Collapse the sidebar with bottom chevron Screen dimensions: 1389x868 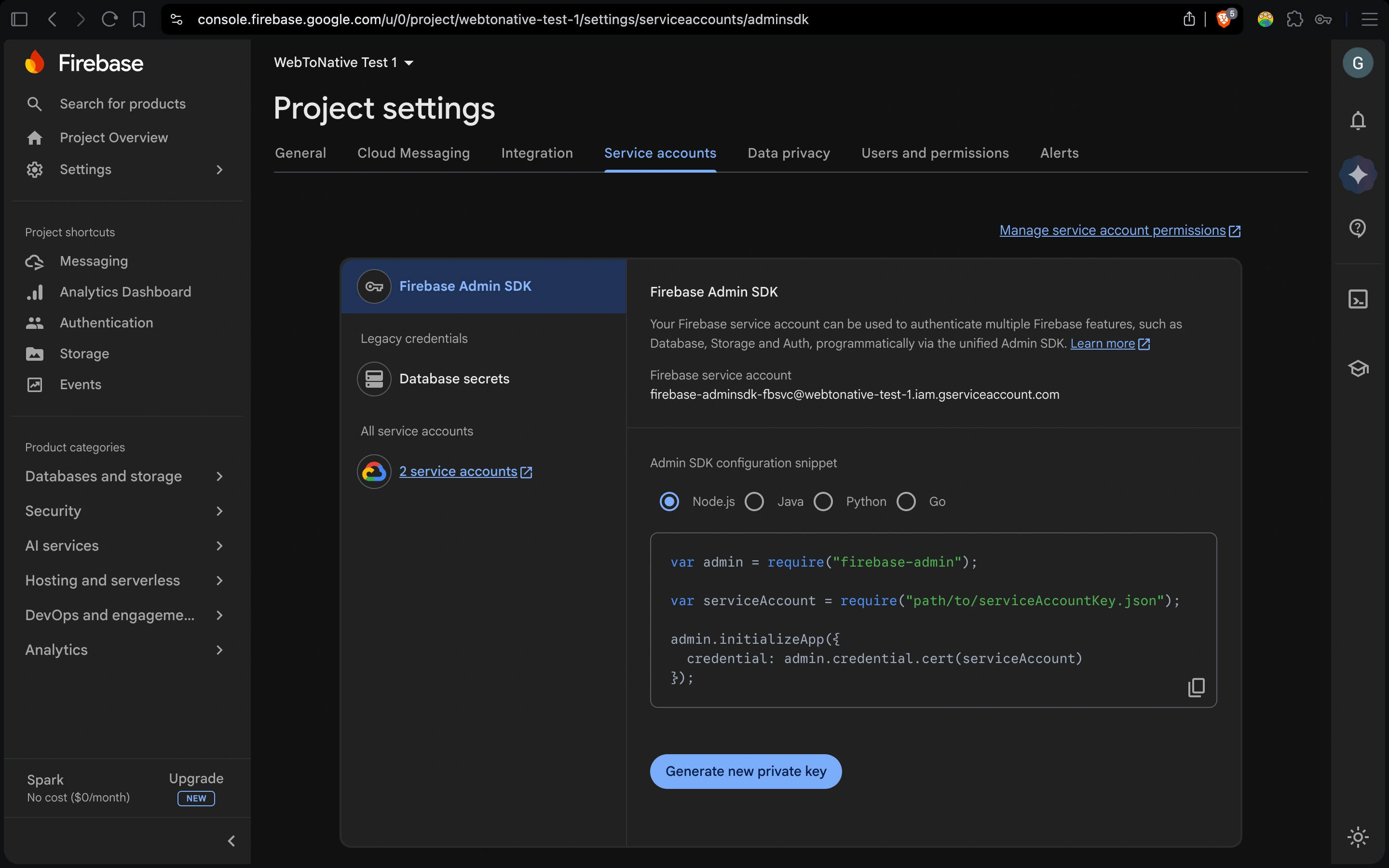pos(231,841)
